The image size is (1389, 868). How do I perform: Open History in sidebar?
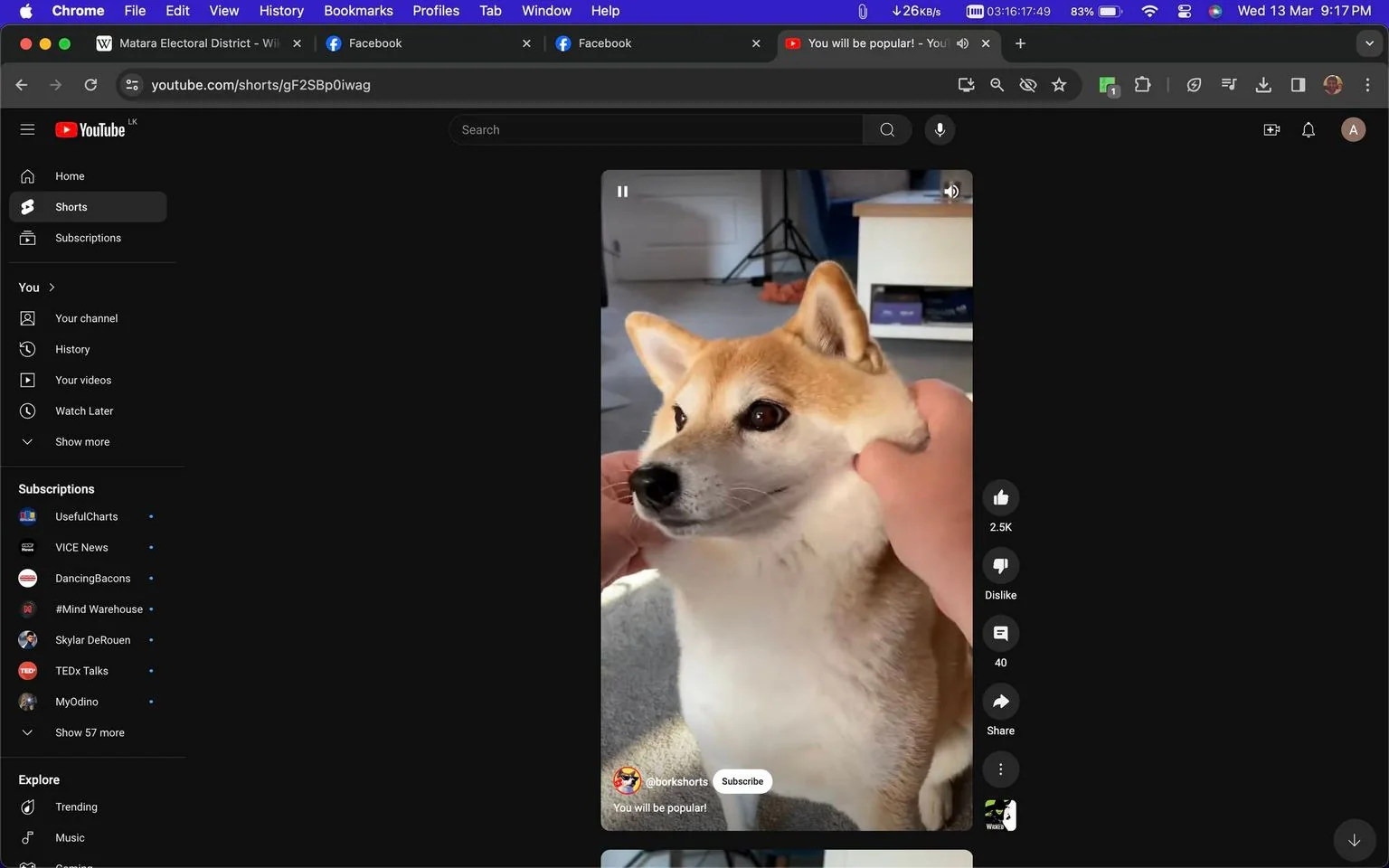[x=88, y=350]
